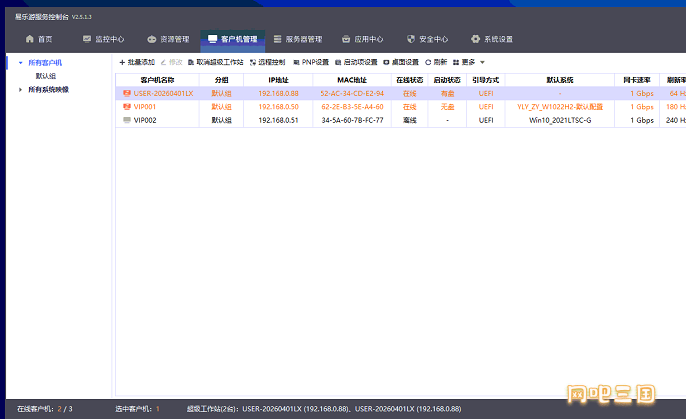Open 远程控制 remote control tool
686x419 pixels.
(267, 62)
